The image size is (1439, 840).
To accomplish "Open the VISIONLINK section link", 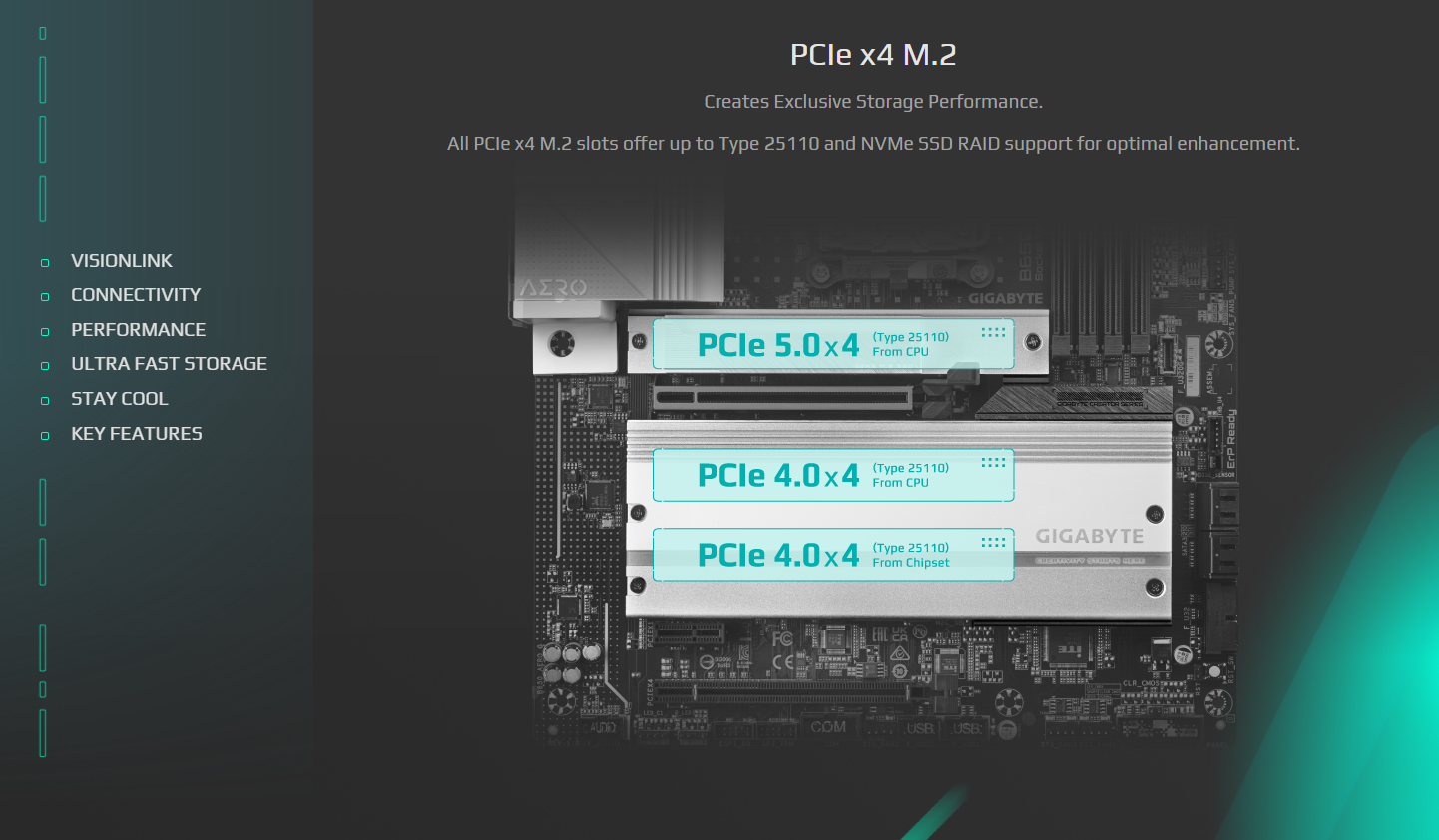I will tap(122, 261).
